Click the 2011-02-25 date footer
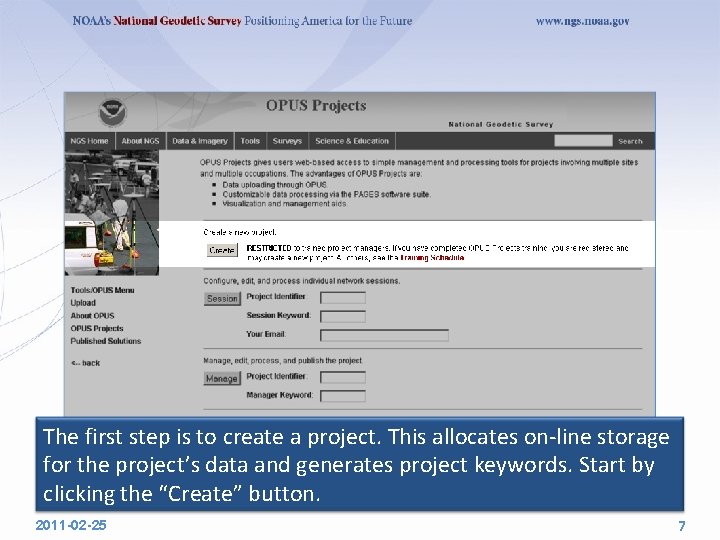 (x=71, y=525)
